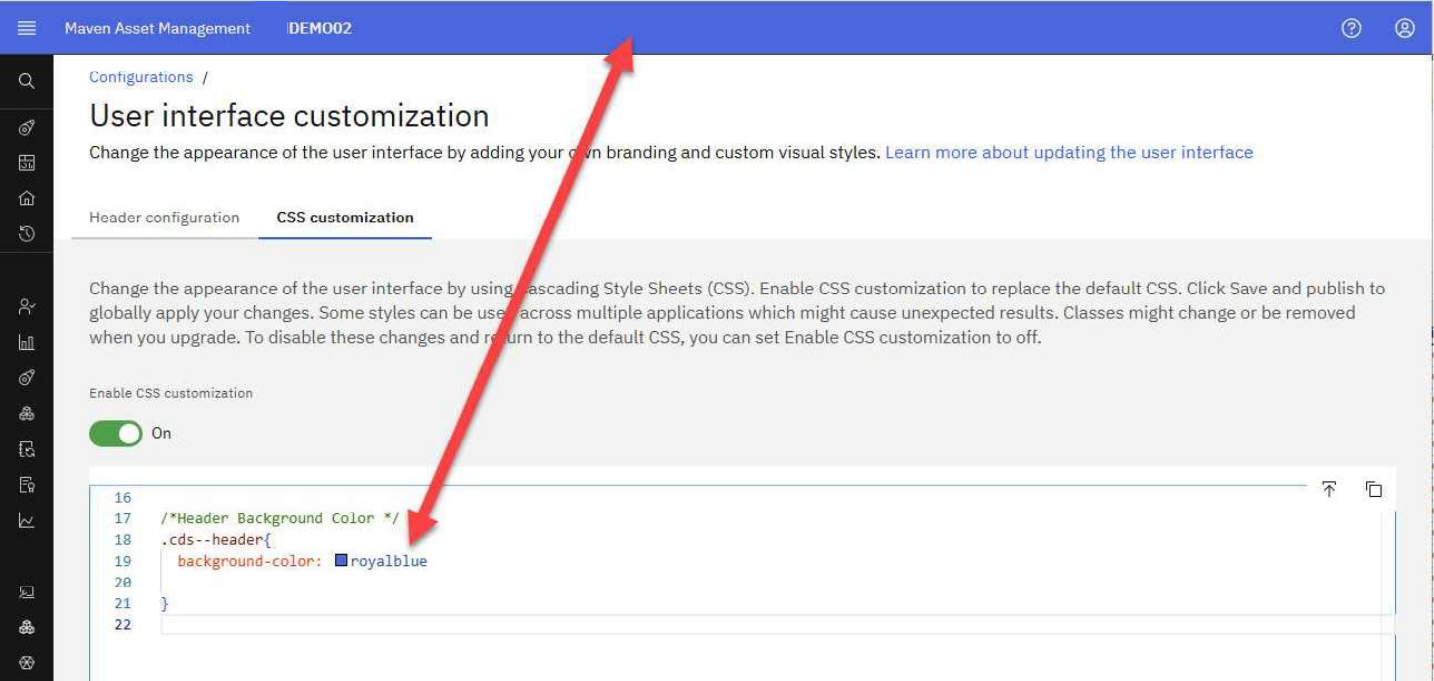Follow the Configurations breadcrumb link
Viewport: 1434px width, 681px height.
pyautogui.click(x=141, y=77)
